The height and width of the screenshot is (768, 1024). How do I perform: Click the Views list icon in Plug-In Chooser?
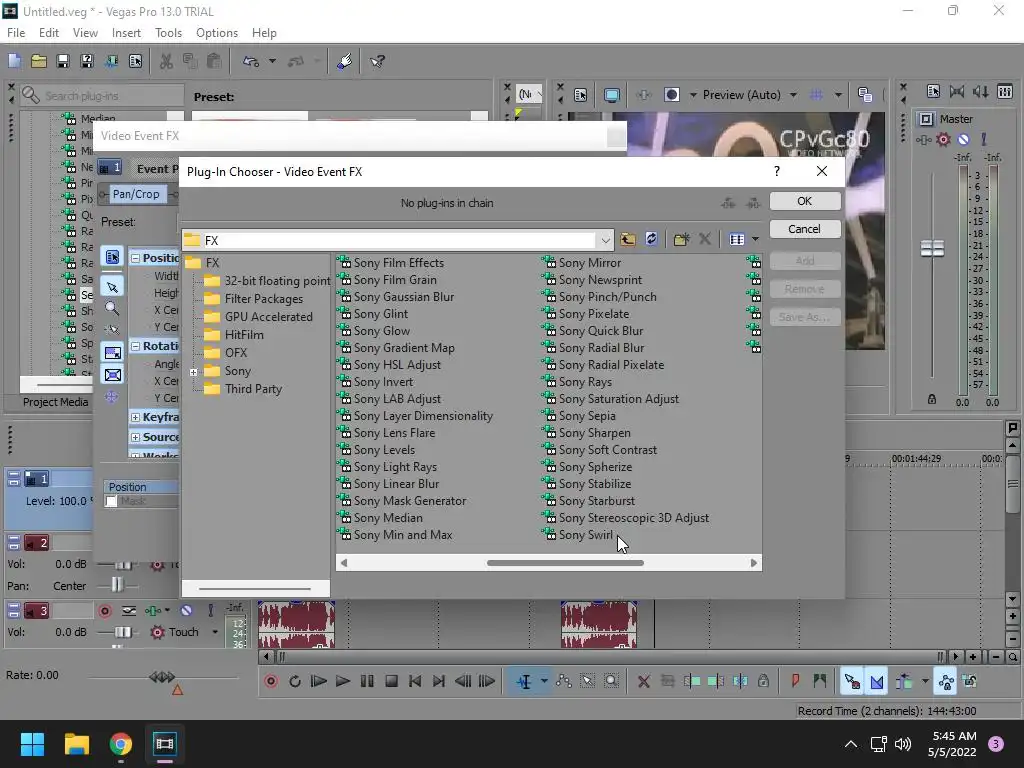737,239
